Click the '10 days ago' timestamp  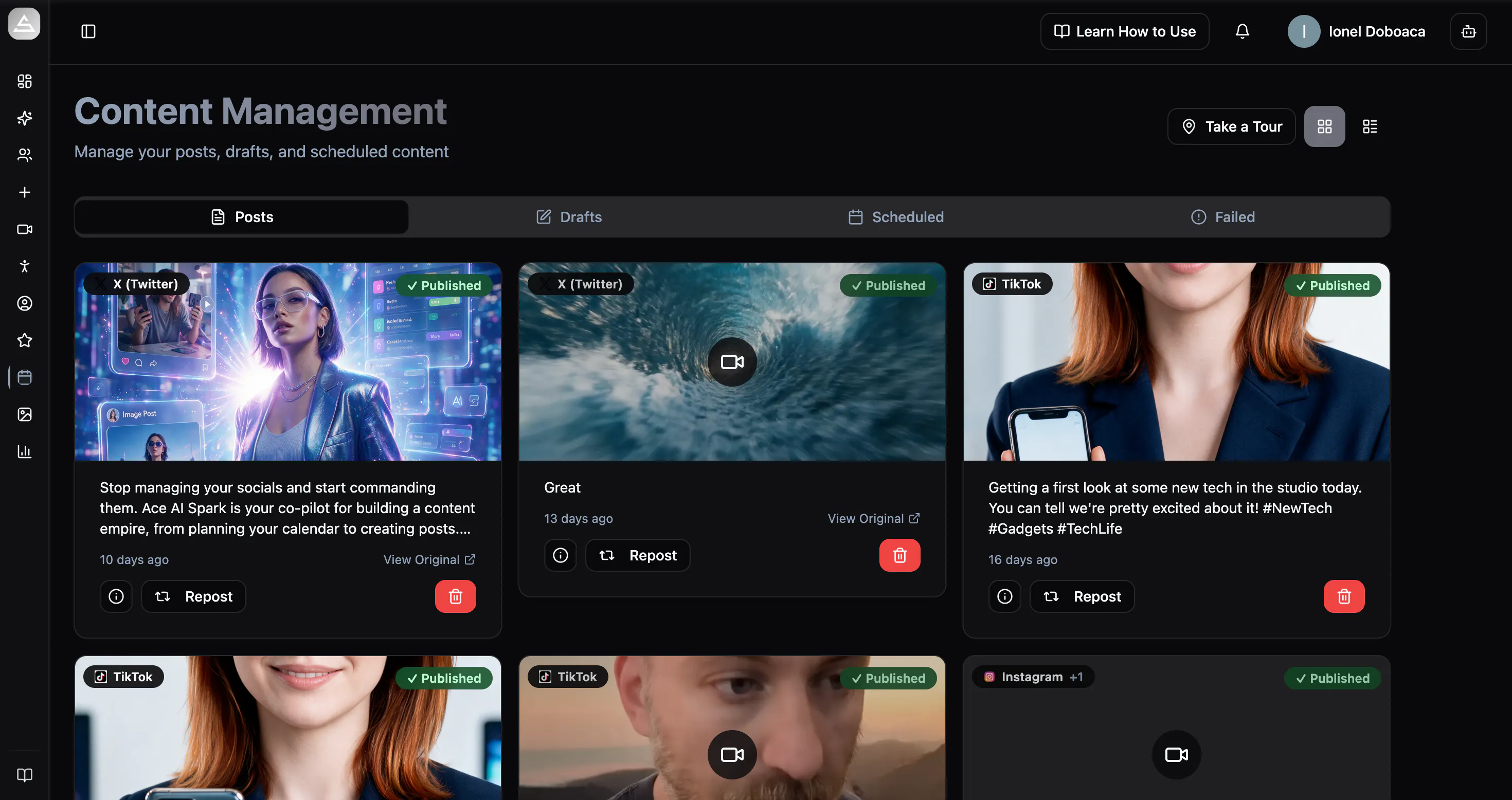[134, 559]
